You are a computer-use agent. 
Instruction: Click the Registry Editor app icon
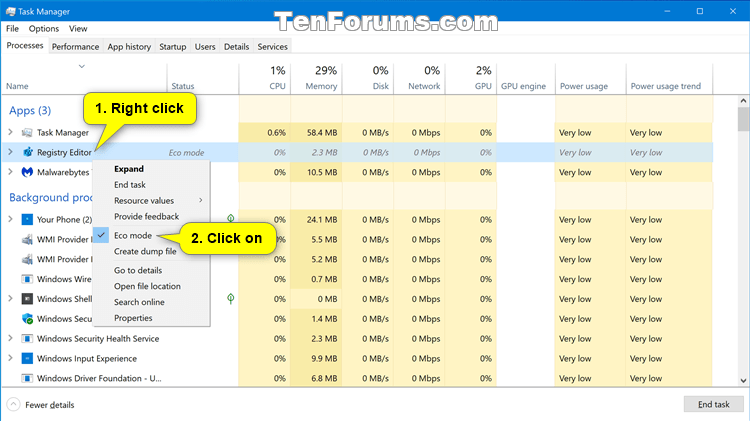coord(27,152)
